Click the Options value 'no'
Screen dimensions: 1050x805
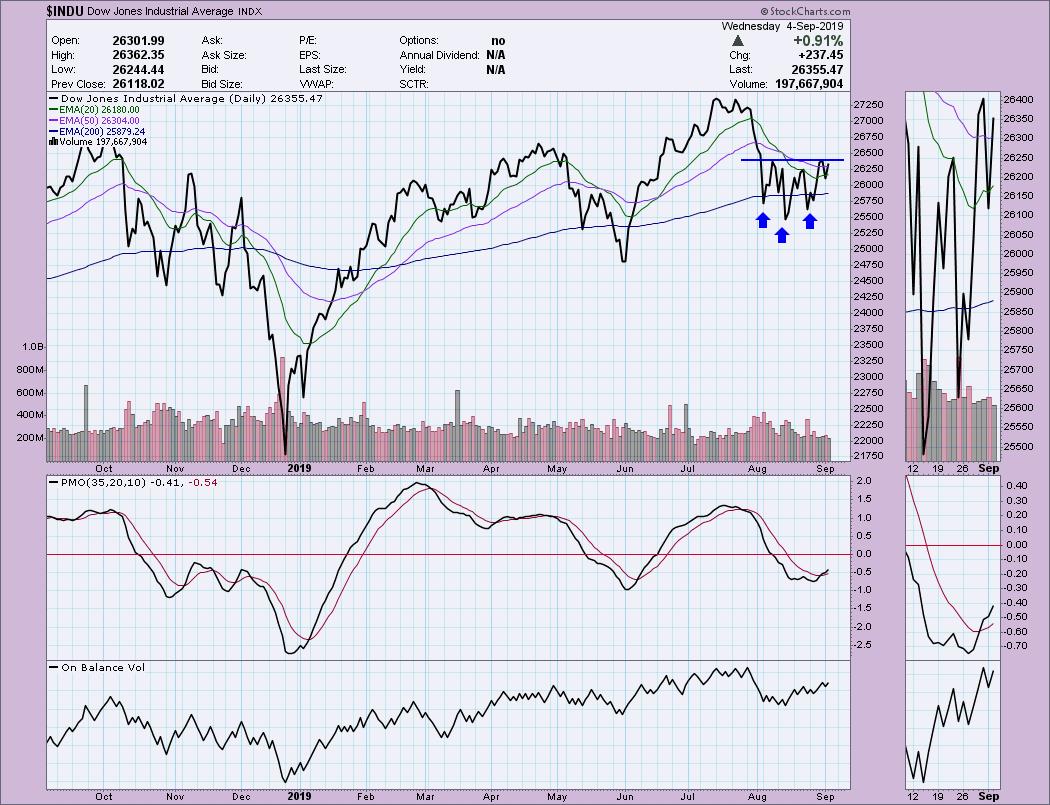498,41
